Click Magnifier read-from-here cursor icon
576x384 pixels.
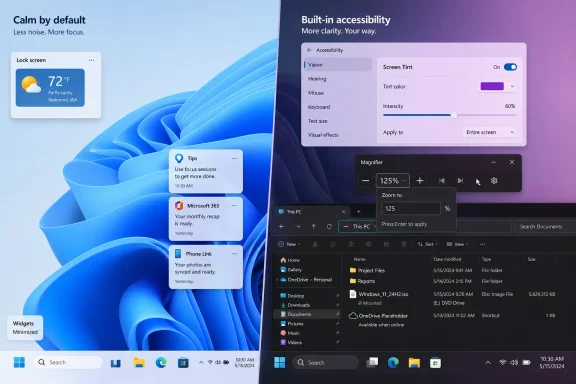pos(478,182)
